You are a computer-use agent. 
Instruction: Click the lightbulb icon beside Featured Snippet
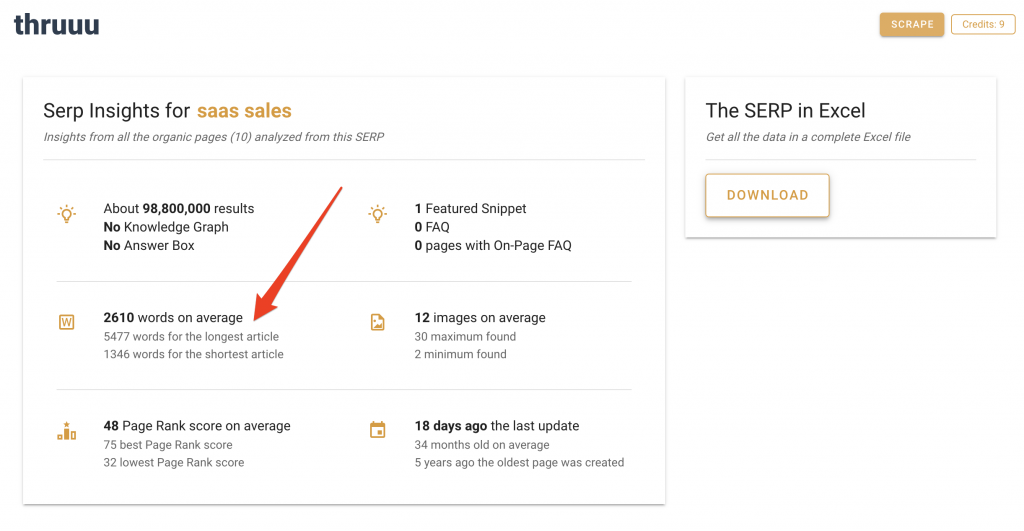377,214
